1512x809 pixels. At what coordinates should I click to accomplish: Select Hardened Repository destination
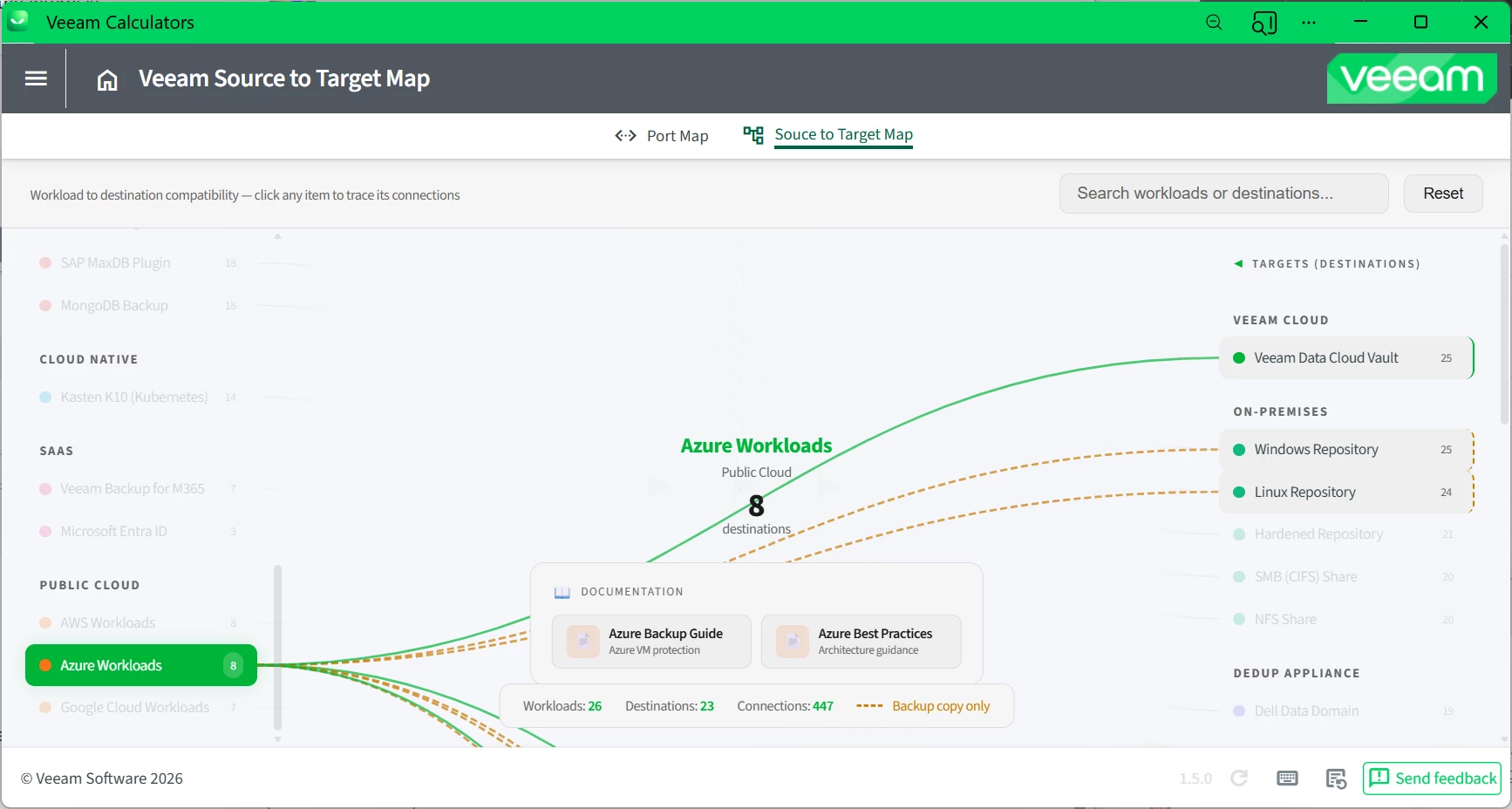pos(1346,534)
